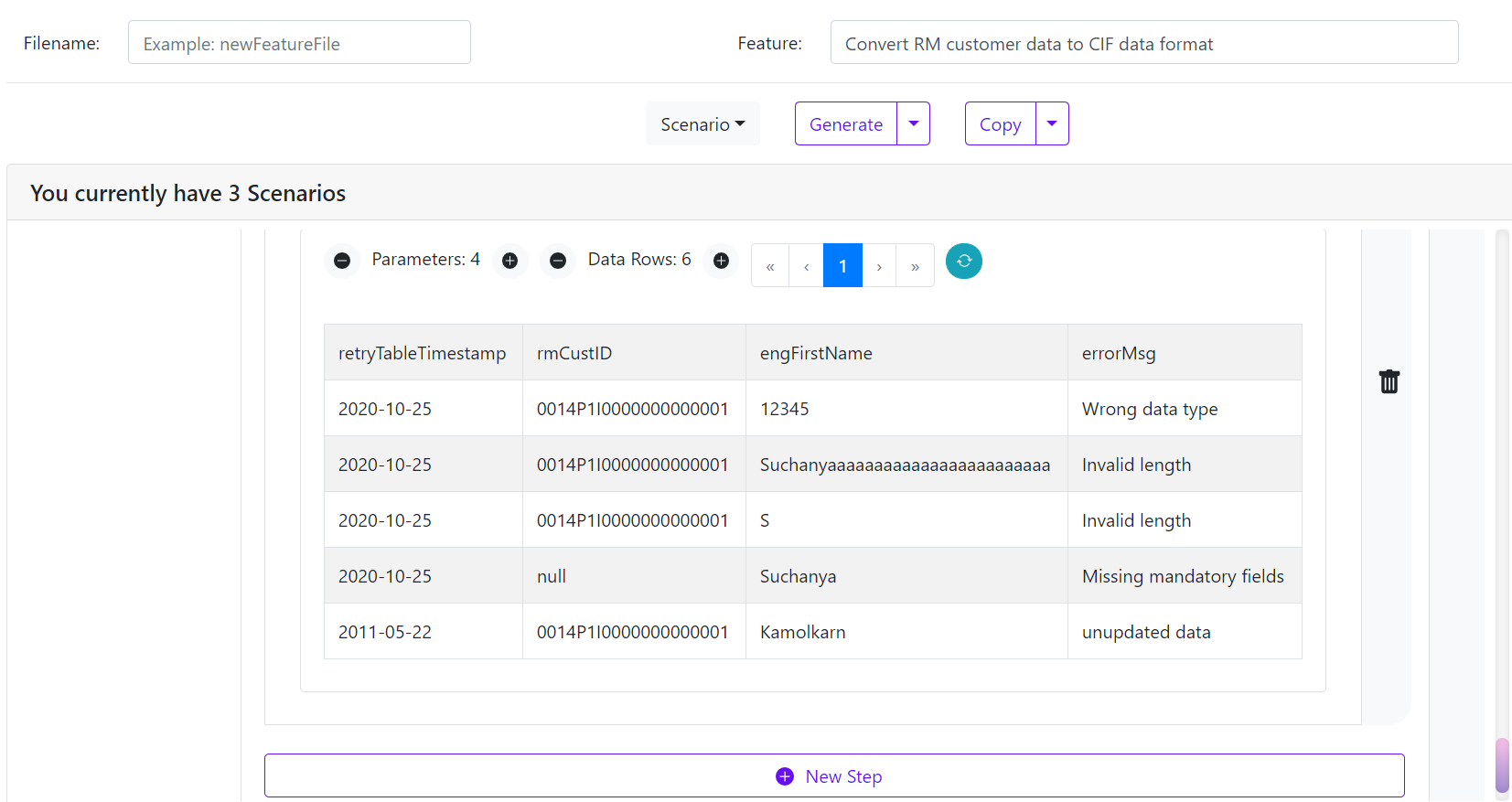Viewport: 1512px width, 802px height.
Task: Increase the Parameters count with plus icon
Action: click(x=510, y=261)
